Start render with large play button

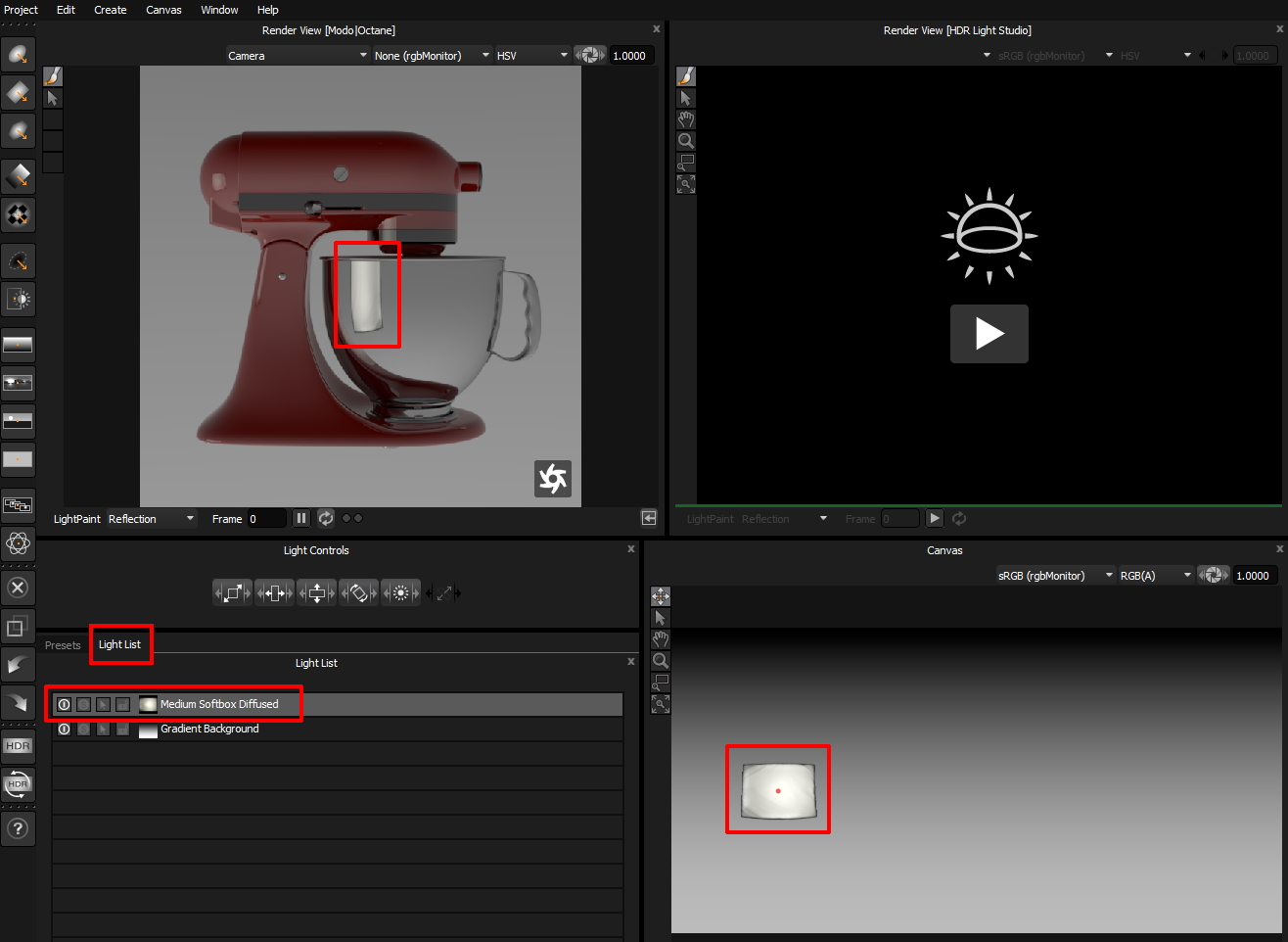coord(989,334)
